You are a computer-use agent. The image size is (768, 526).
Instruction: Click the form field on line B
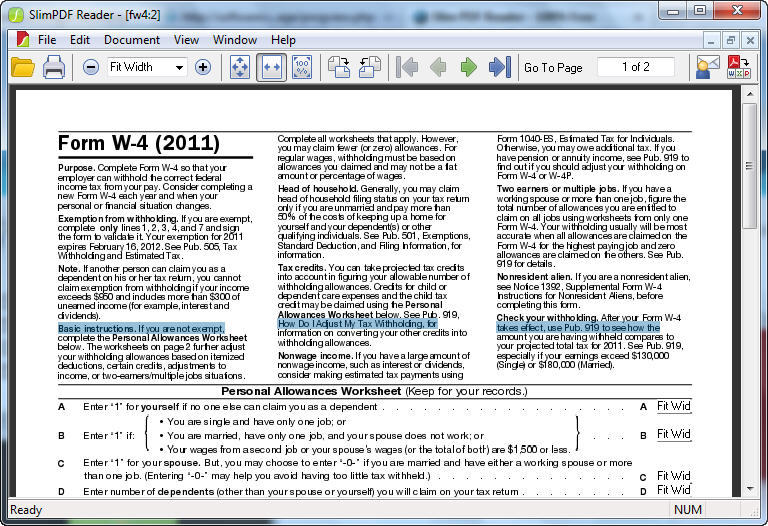point(674,434)
